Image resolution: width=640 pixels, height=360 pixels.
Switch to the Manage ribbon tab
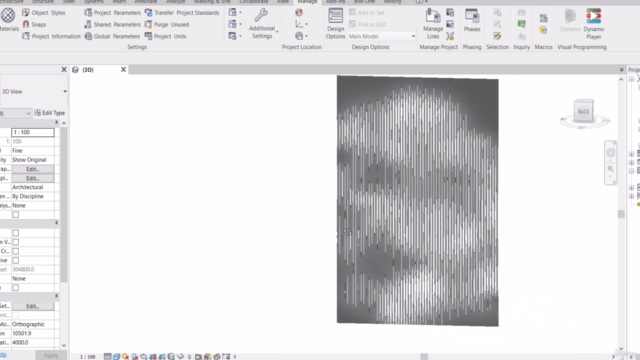pos(307,2)
